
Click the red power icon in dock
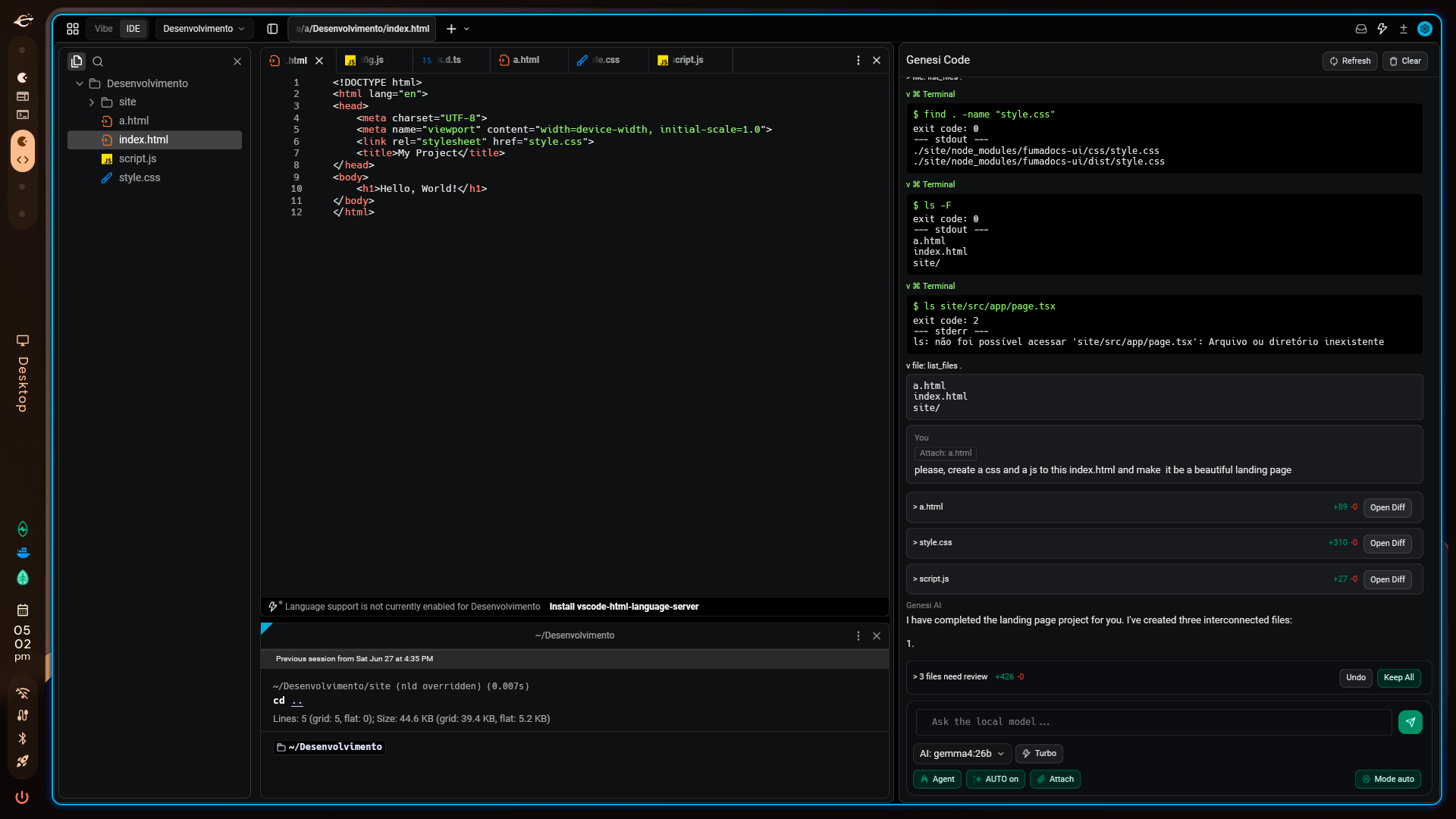[22, 797]
